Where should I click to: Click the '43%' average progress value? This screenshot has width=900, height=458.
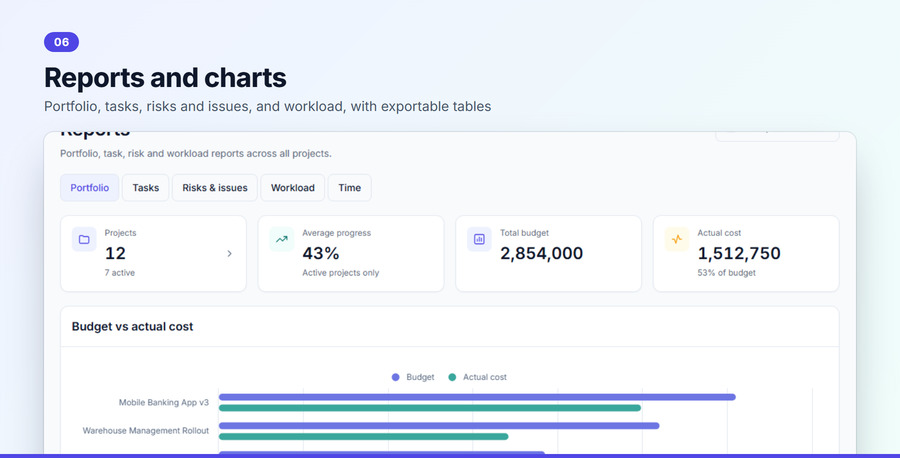click(x=321, y=253)
